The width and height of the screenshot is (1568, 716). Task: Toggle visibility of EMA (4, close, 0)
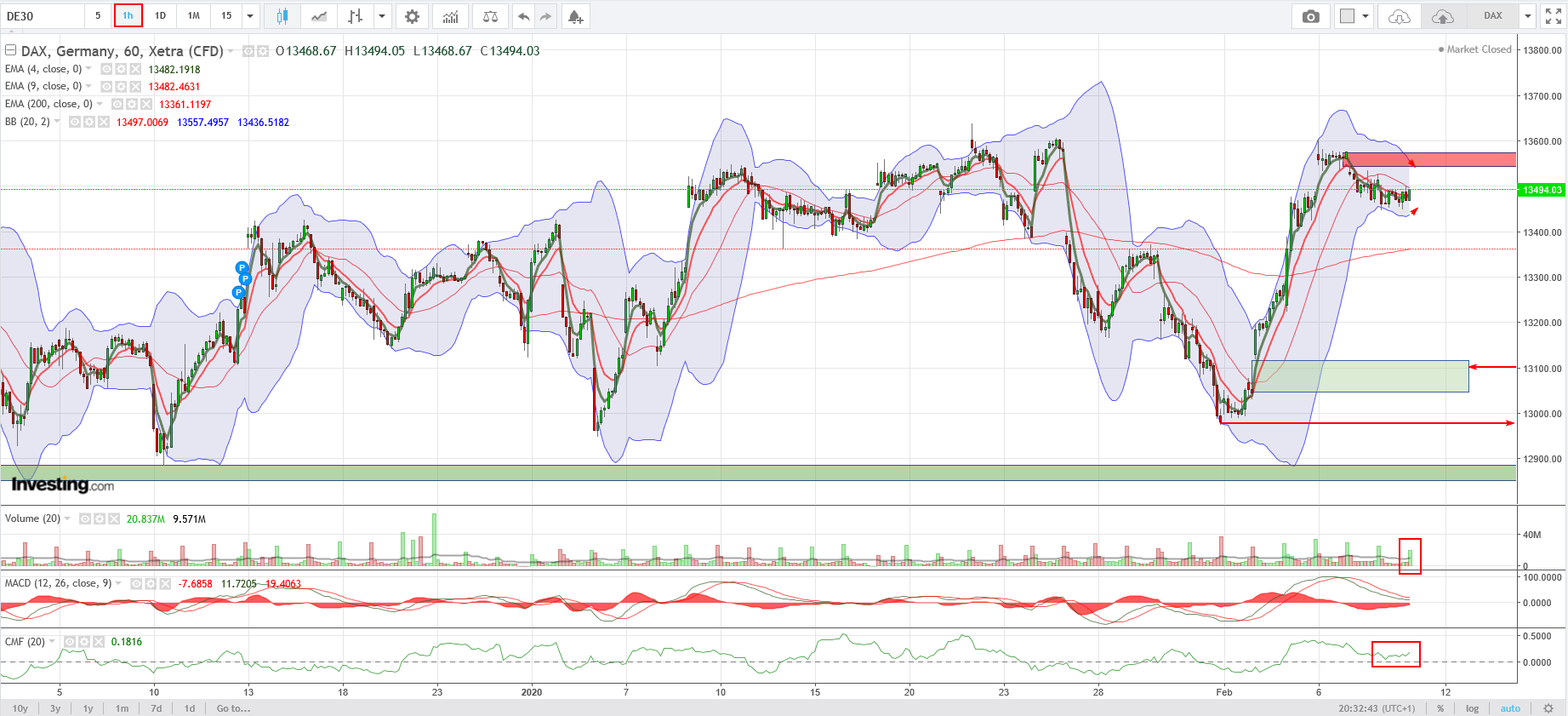[106, 69]
